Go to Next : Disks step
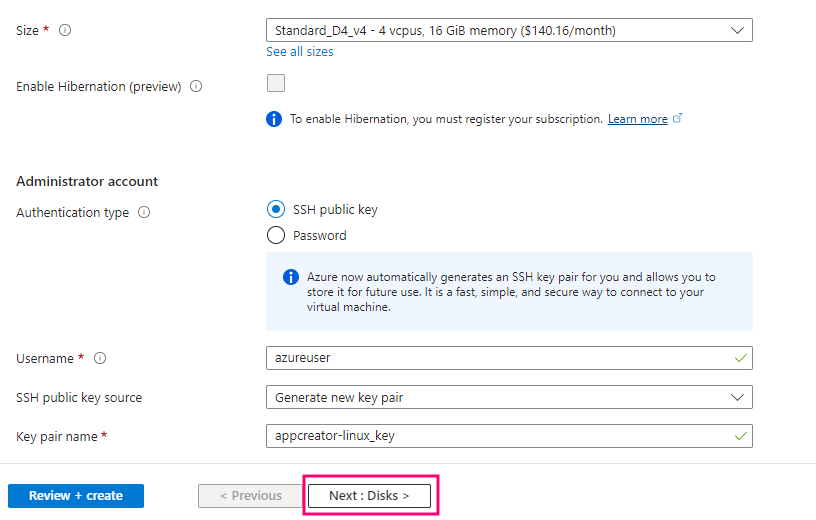 (369, 496)
